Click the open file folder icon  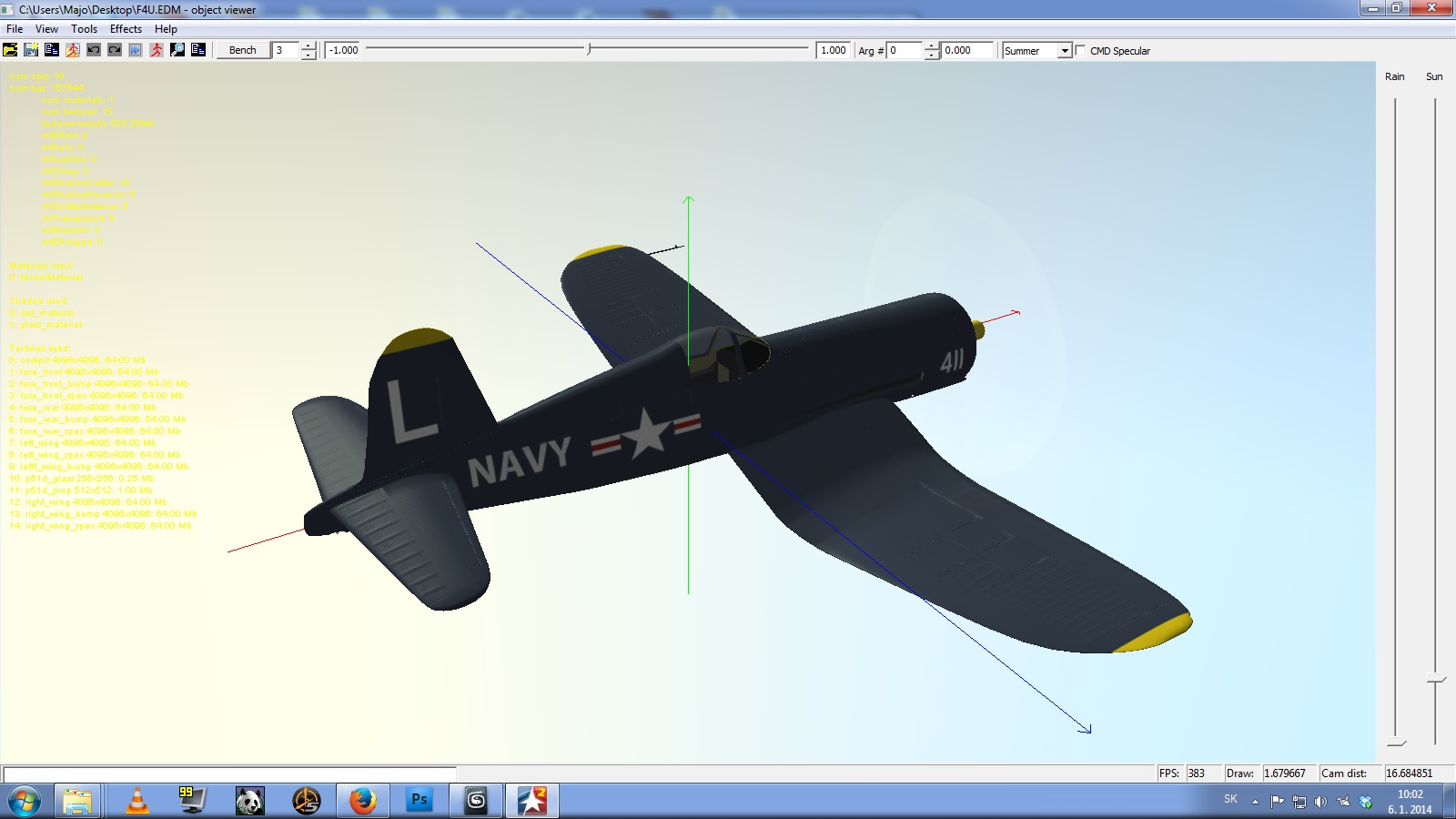10,50
